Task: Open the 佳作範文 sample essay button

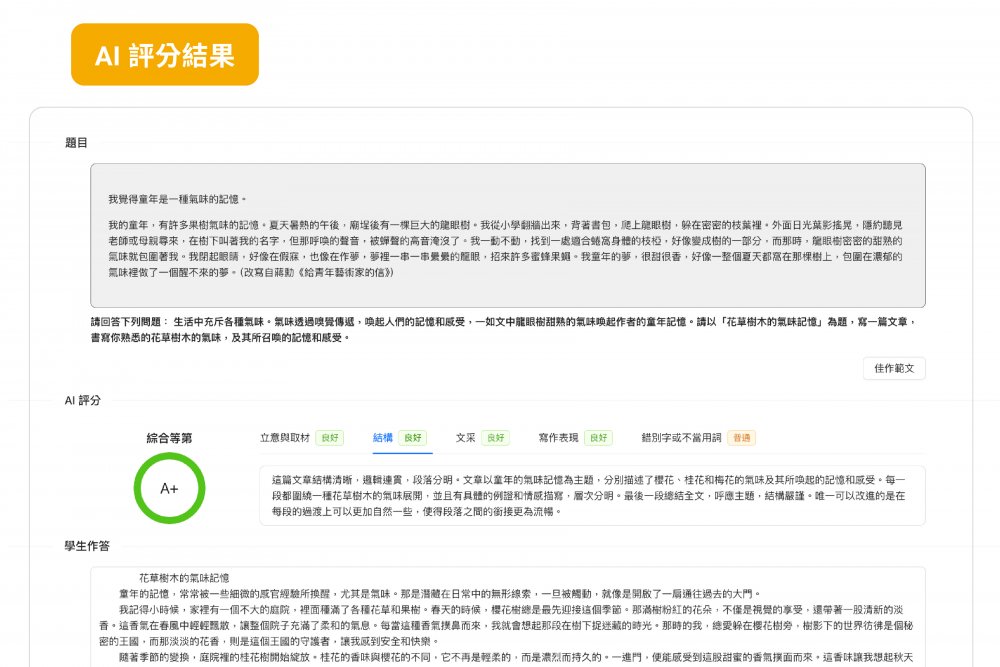Action: tap(894, 368)
